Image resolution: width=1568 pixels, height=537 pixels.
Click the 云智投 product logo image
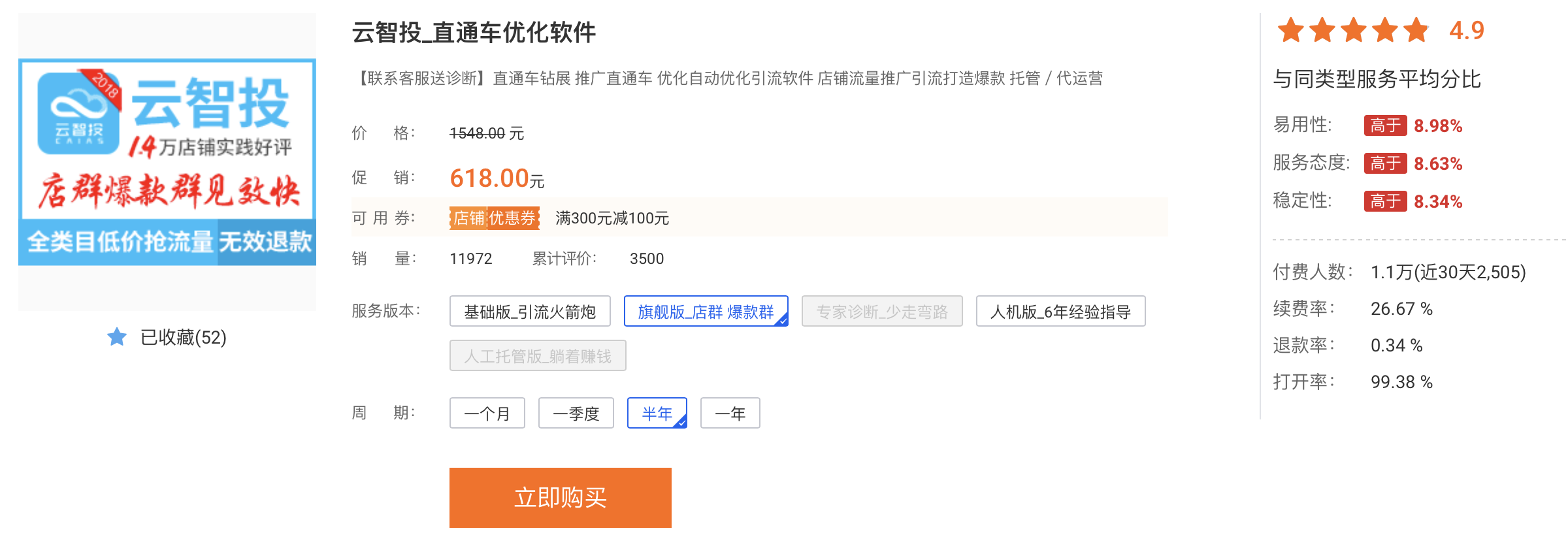167,162
